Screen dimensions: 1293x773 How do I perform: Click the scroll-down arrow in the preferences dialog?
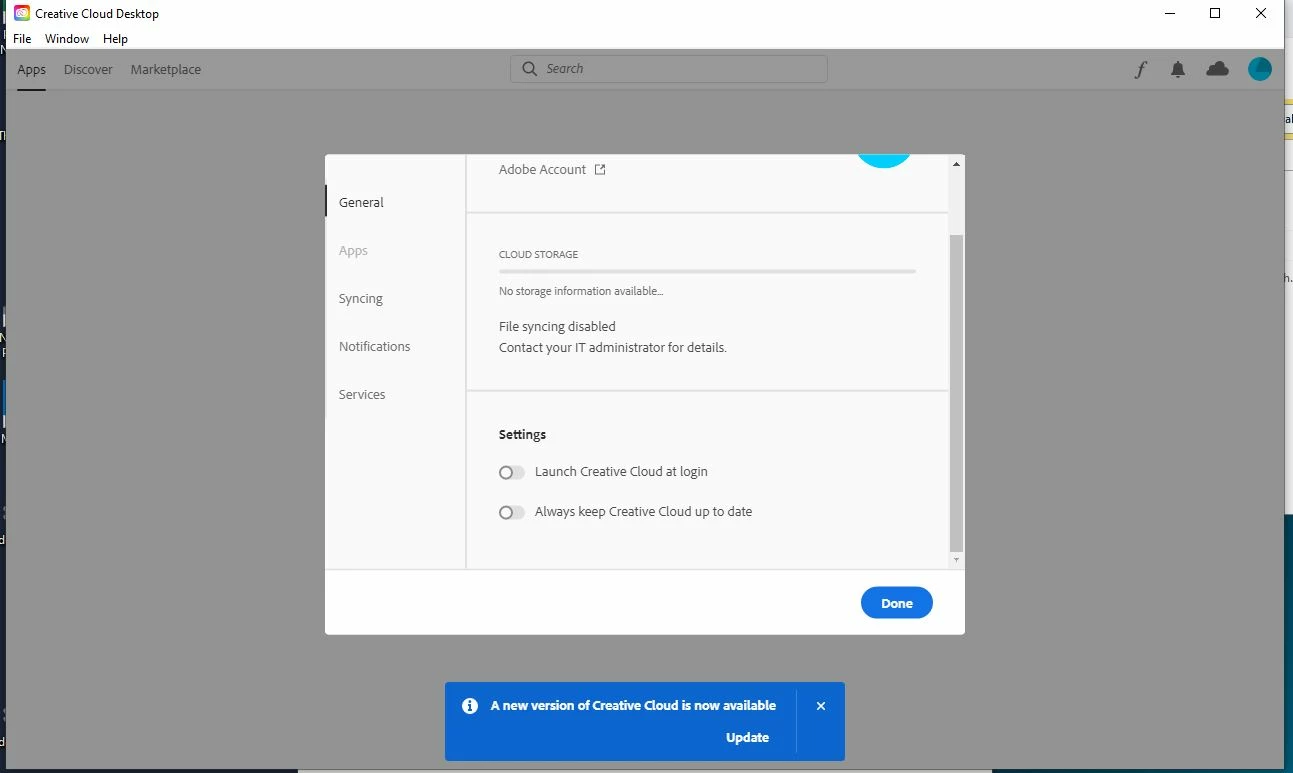tap(956, 561)
